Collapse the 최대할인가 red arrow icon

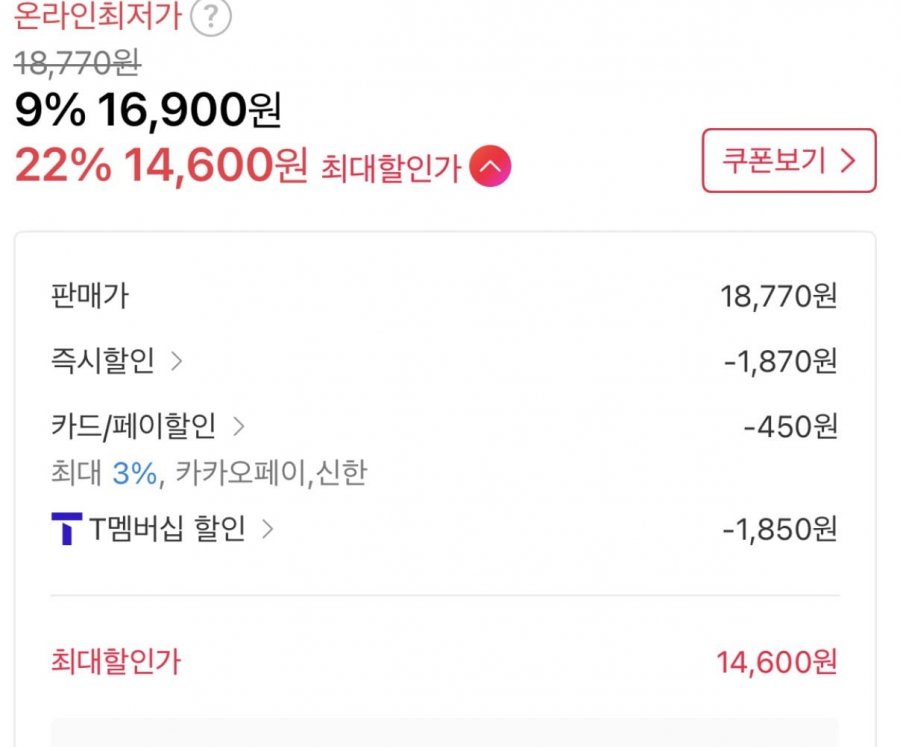point(491,167)
